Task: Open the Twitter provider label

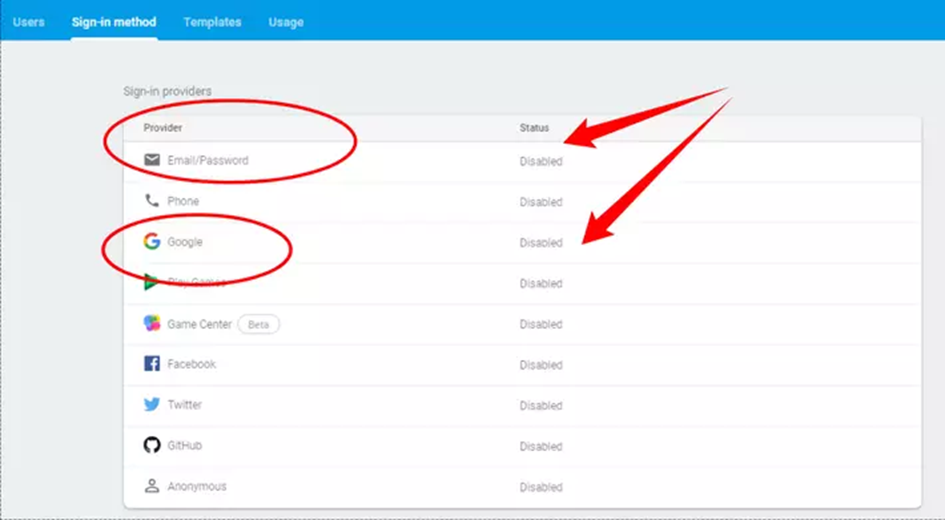Action: click(x=185, y=405)
